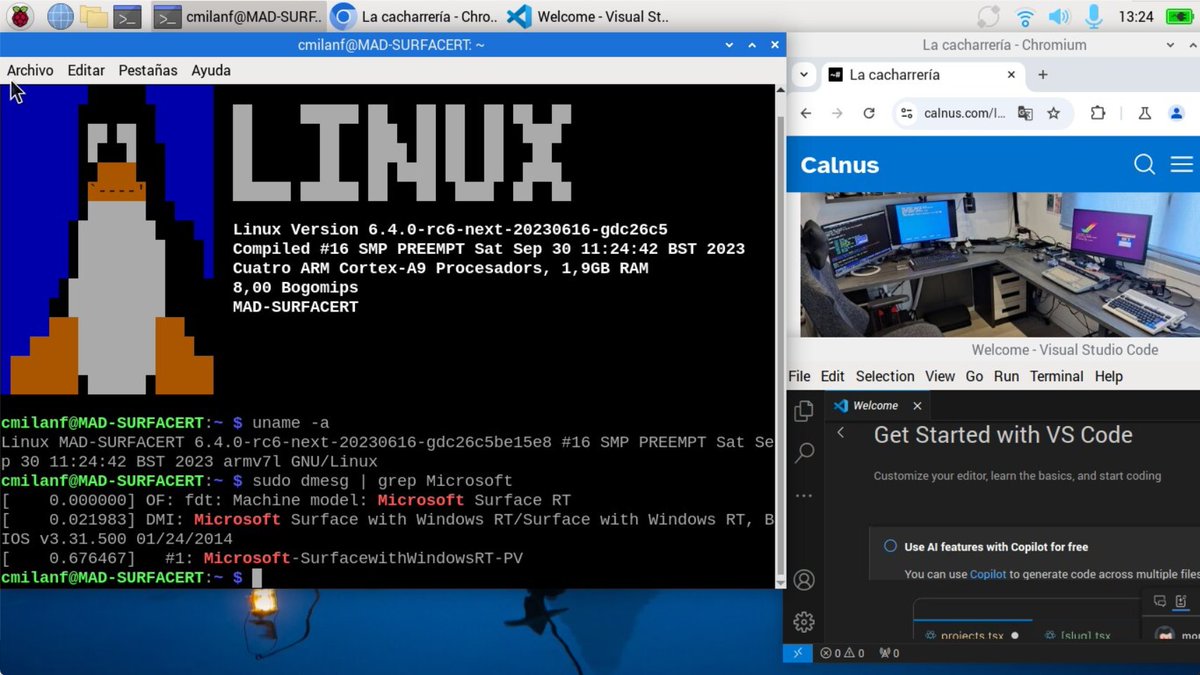Open the Explorer view in VS Code
Viewport: 1200px width, 675px height.
click(x=804, y=411)
